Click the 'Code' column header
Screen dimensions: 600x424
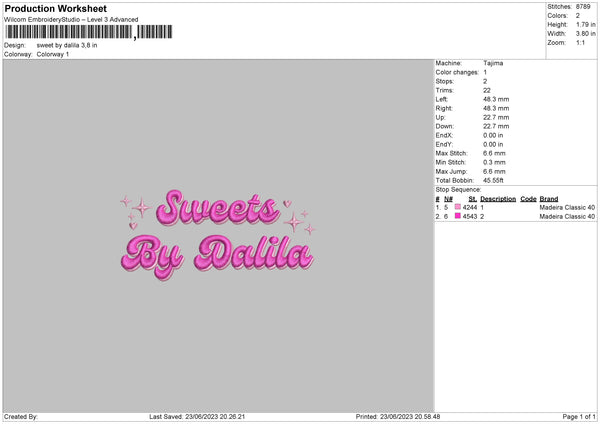point(528,199)
